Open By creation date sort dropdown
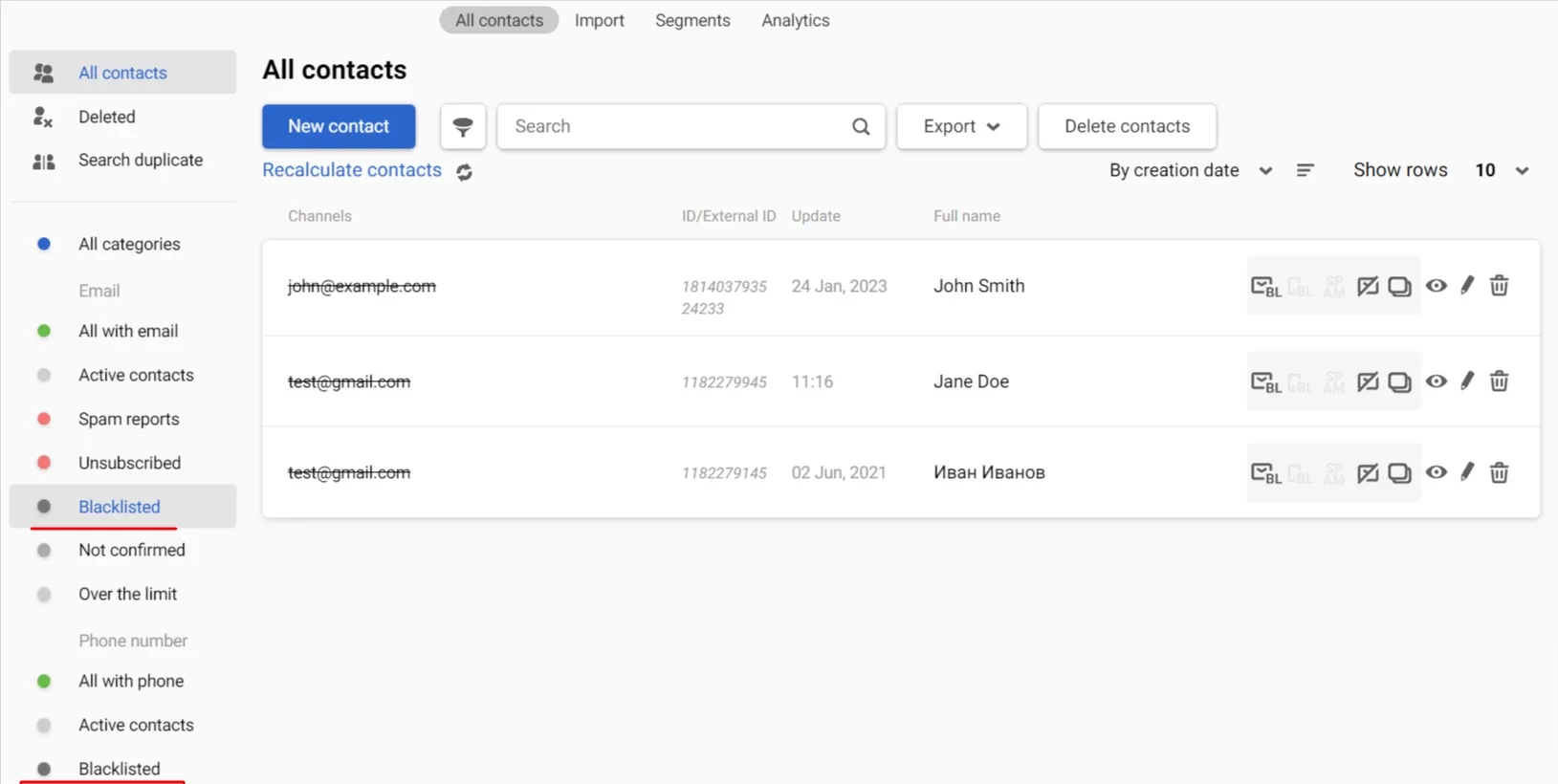This screenshot has width=1558, height=784. (1191, 170)
